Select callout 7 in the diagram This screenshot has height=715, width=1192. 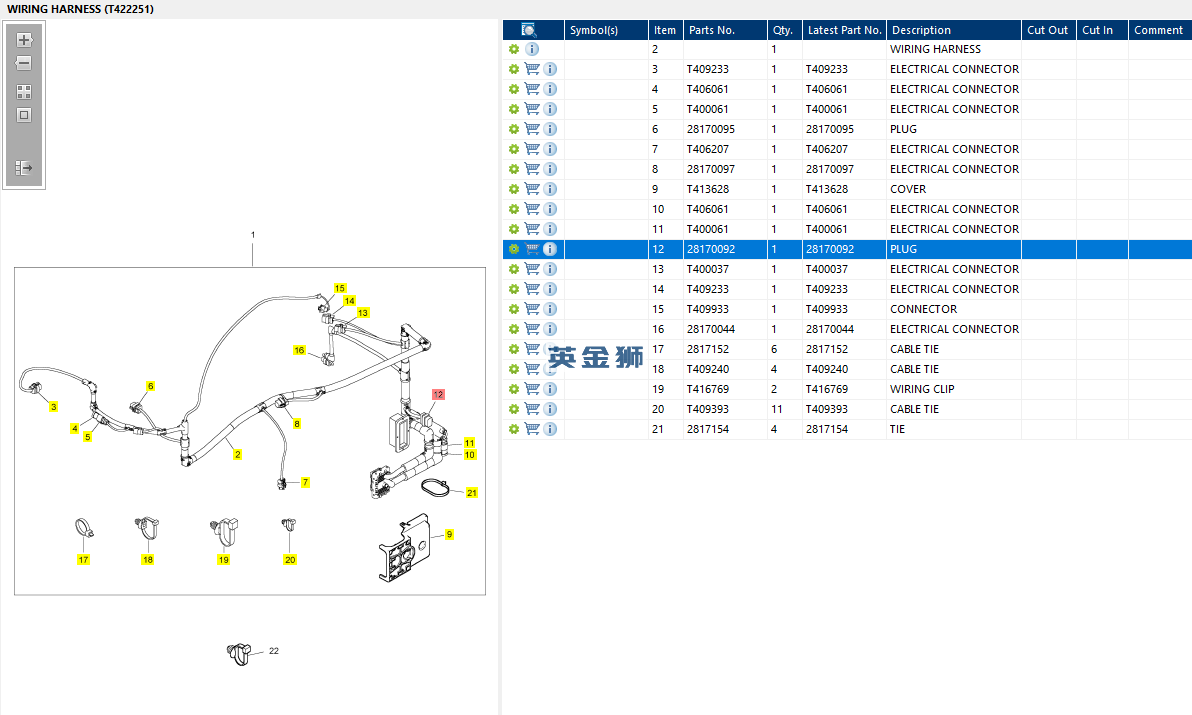coord(306,482)
